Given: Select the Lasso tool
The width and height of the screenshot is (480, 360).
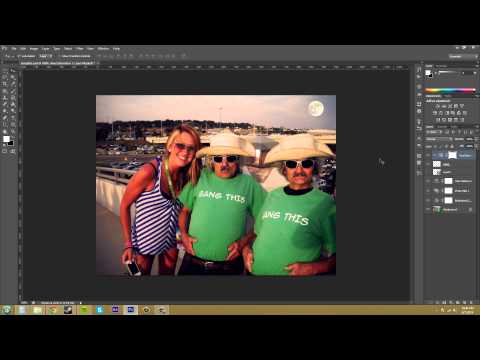Looking at the screenshot, I should click(4, 77).
